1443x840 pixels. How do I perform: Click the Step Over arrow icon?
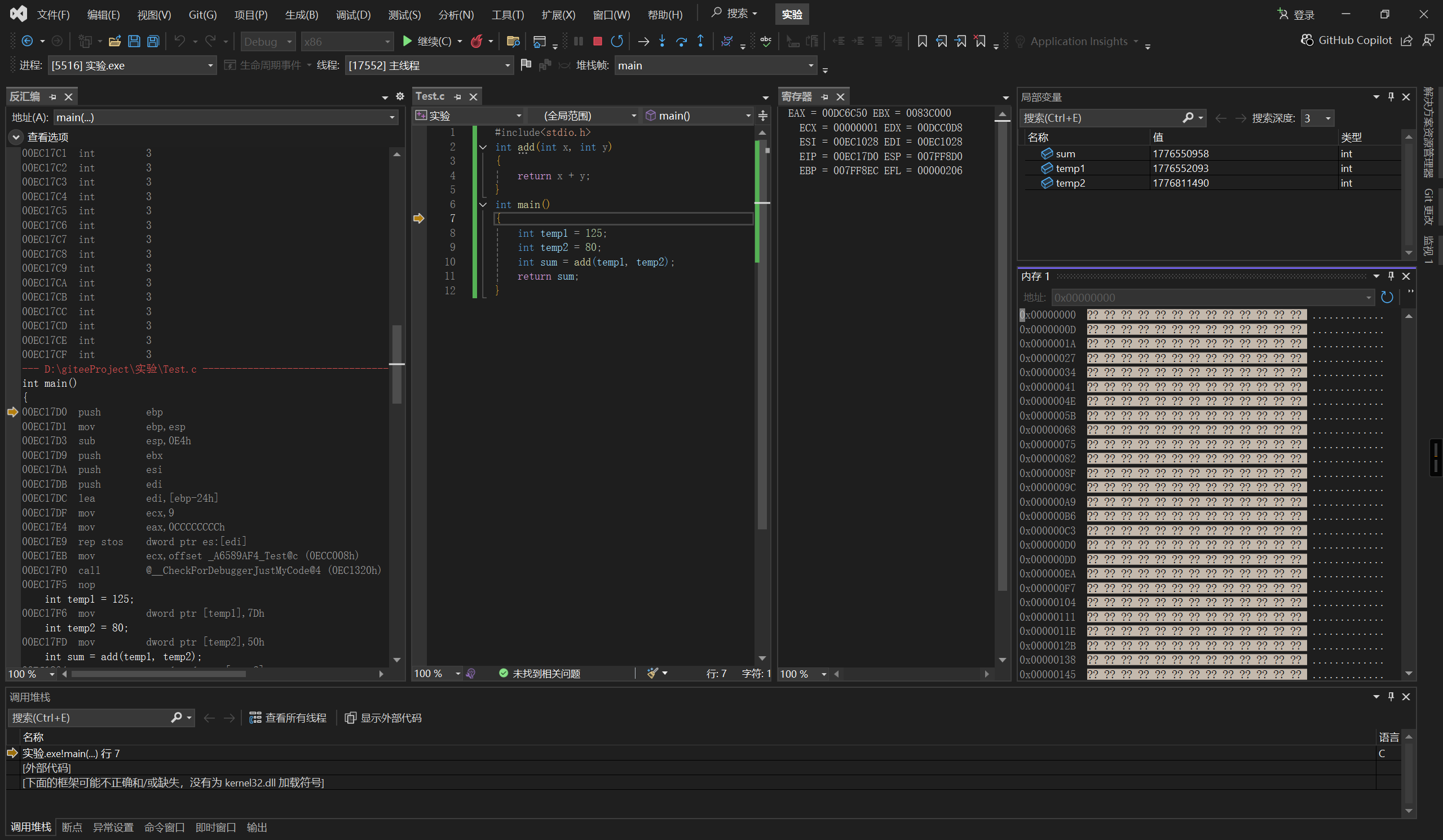[x=681, y=41]
